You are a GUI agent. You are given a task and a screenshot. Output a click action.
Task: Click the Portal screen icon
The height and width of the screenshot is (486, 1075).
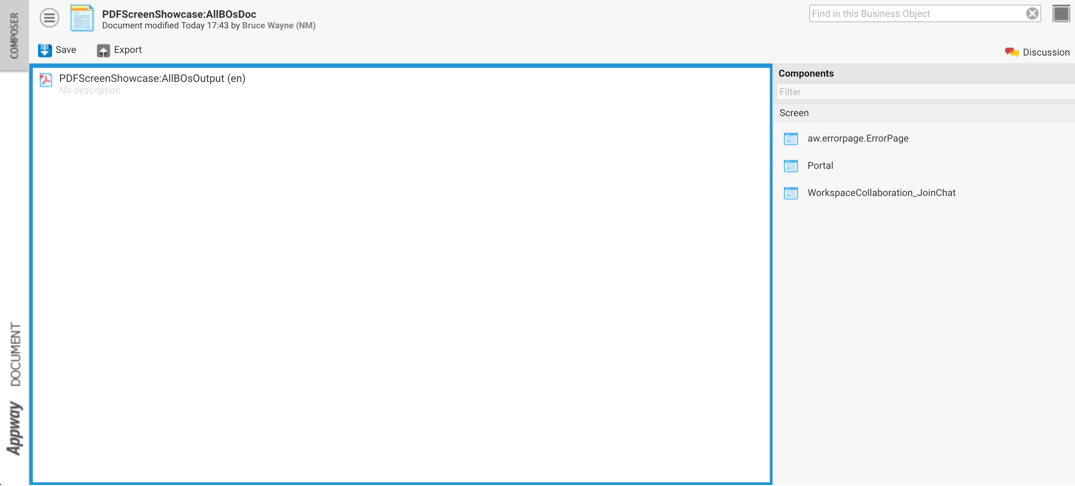[790, 166]
